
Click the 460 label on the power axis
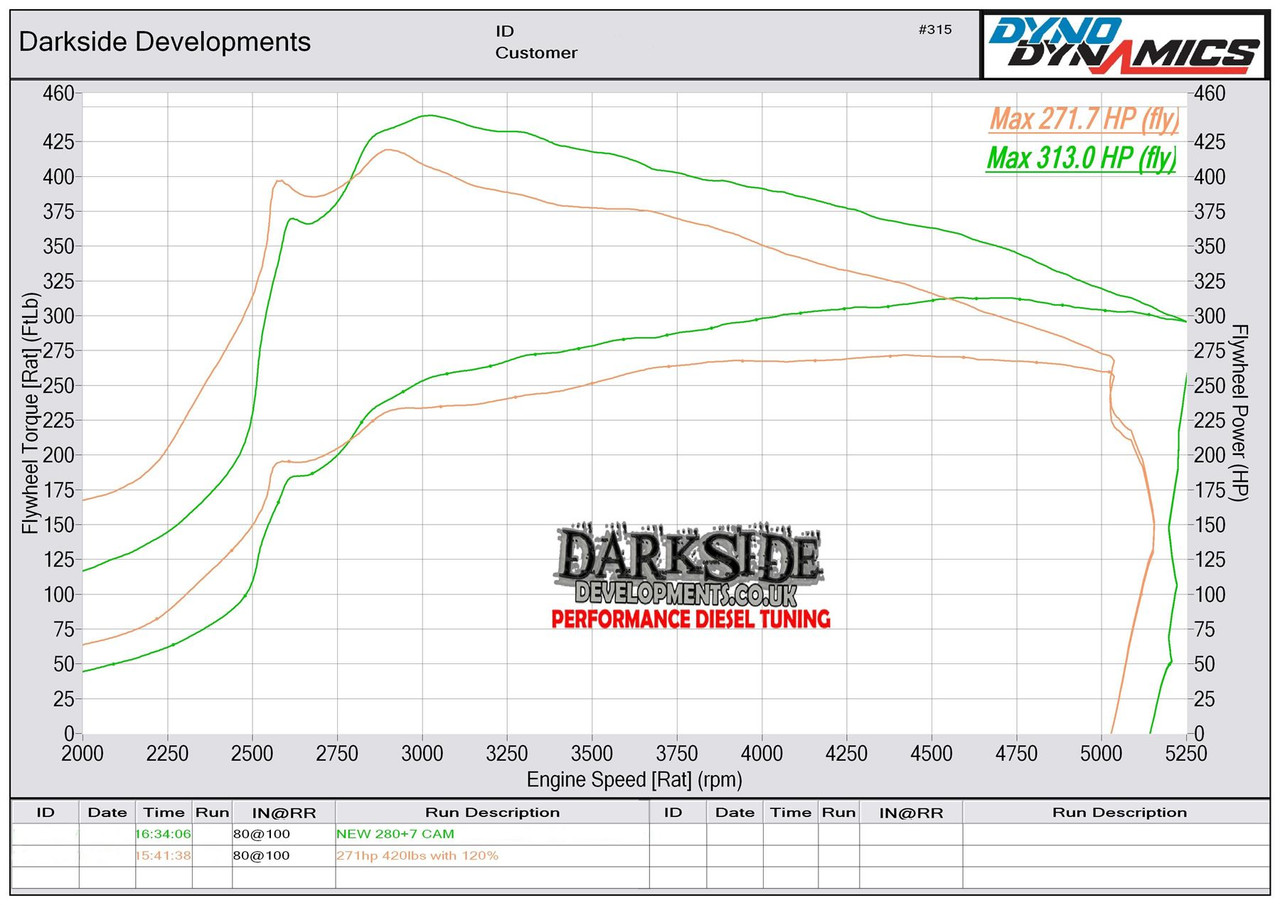coord(1209,93)
